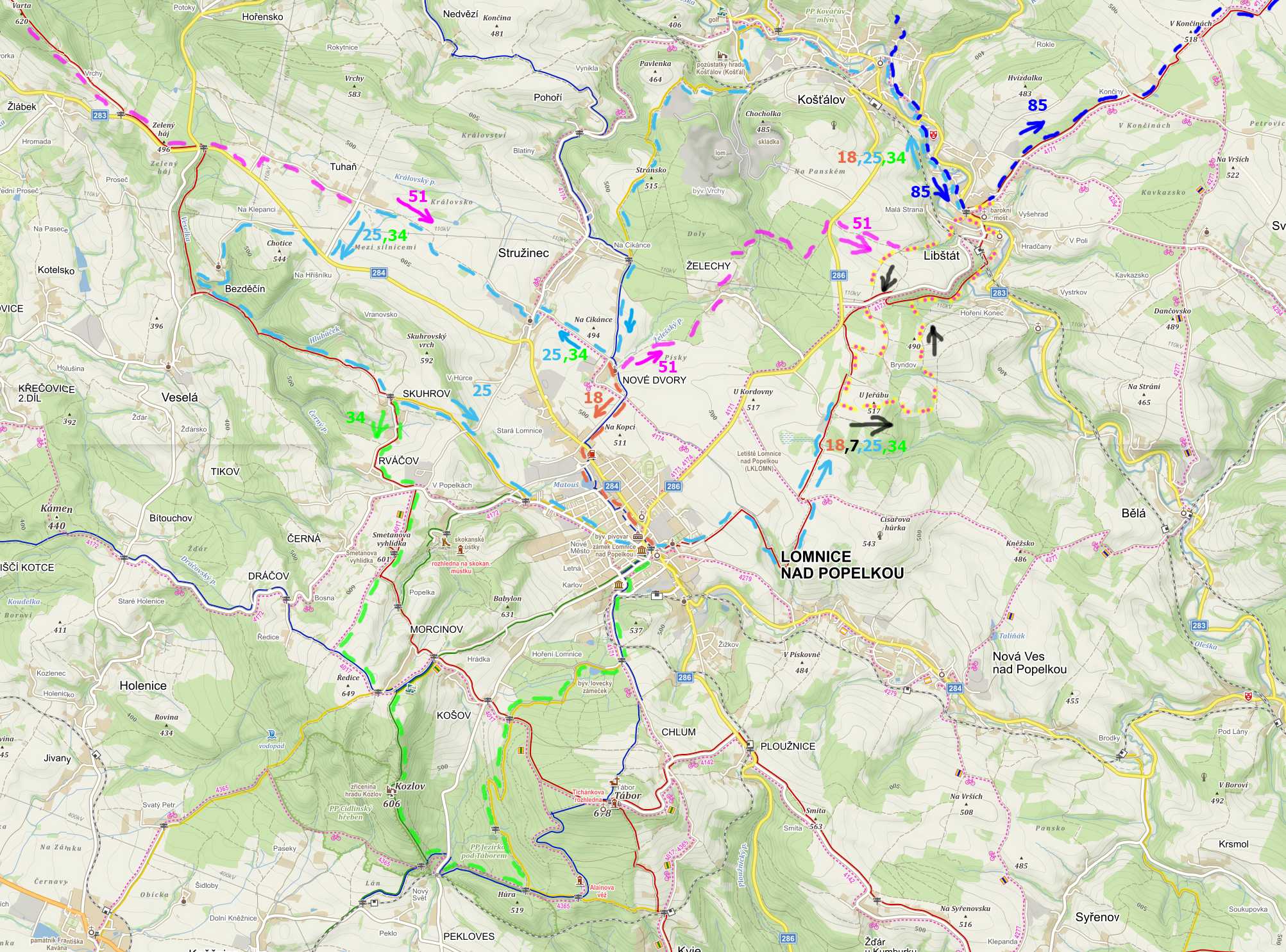Click the orange route number 18 near Nové Dvory
Viewport: 1286px width, 952px height.
point(593,397)
